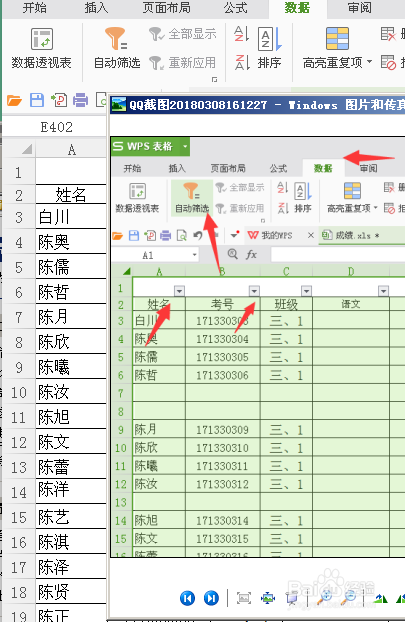
Task: Click 重新应用 in the main WPS ribbon
Action: pyautogui.click(x=183, y=63)
